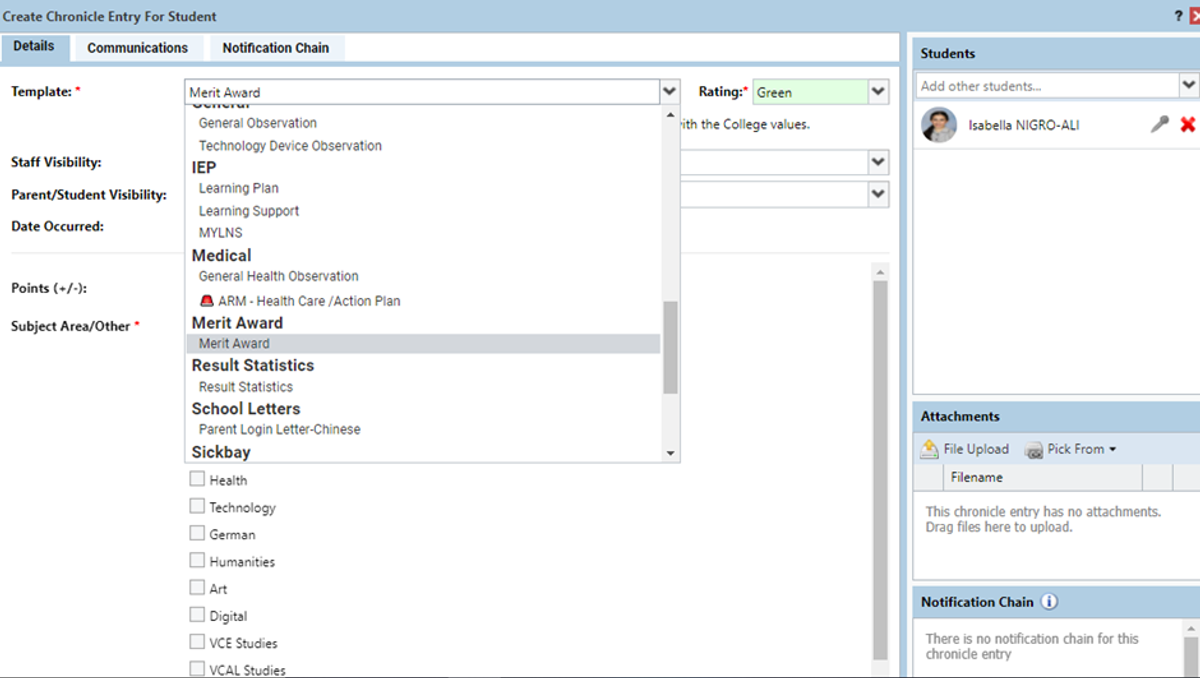The width and height of the screenshot is (1200, 678).
Task: Collapse the Template dropdown arrow
Action: point(669,92)
